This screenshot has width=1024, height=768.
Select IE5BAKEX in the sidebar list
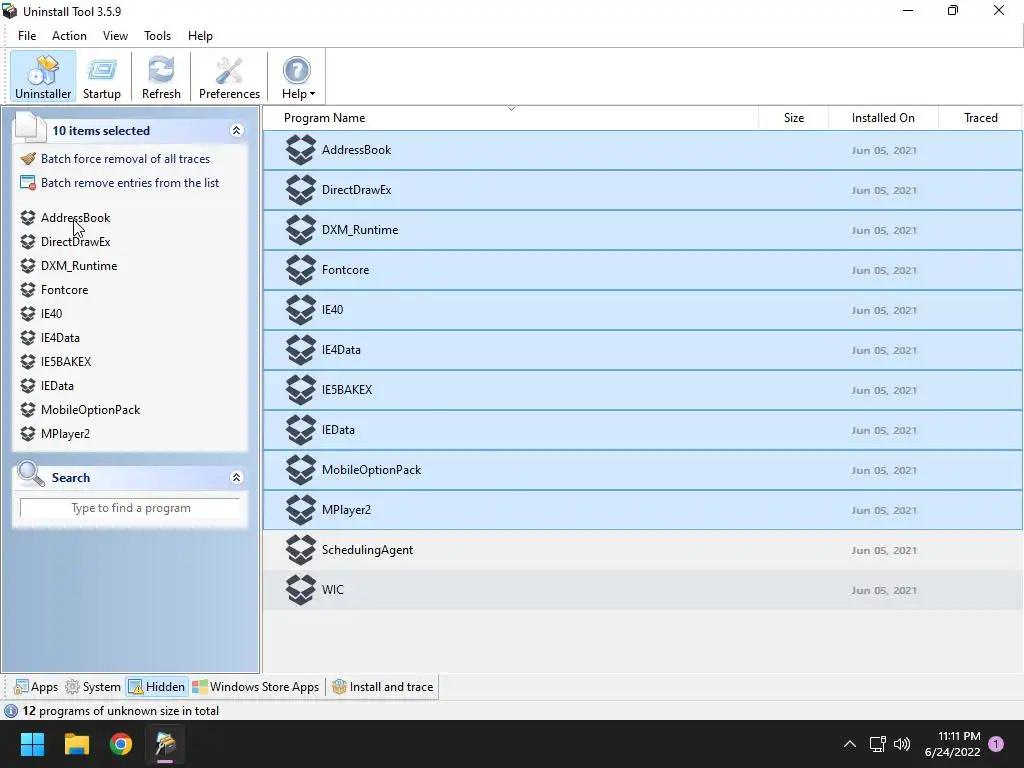(x=66, y=362)
